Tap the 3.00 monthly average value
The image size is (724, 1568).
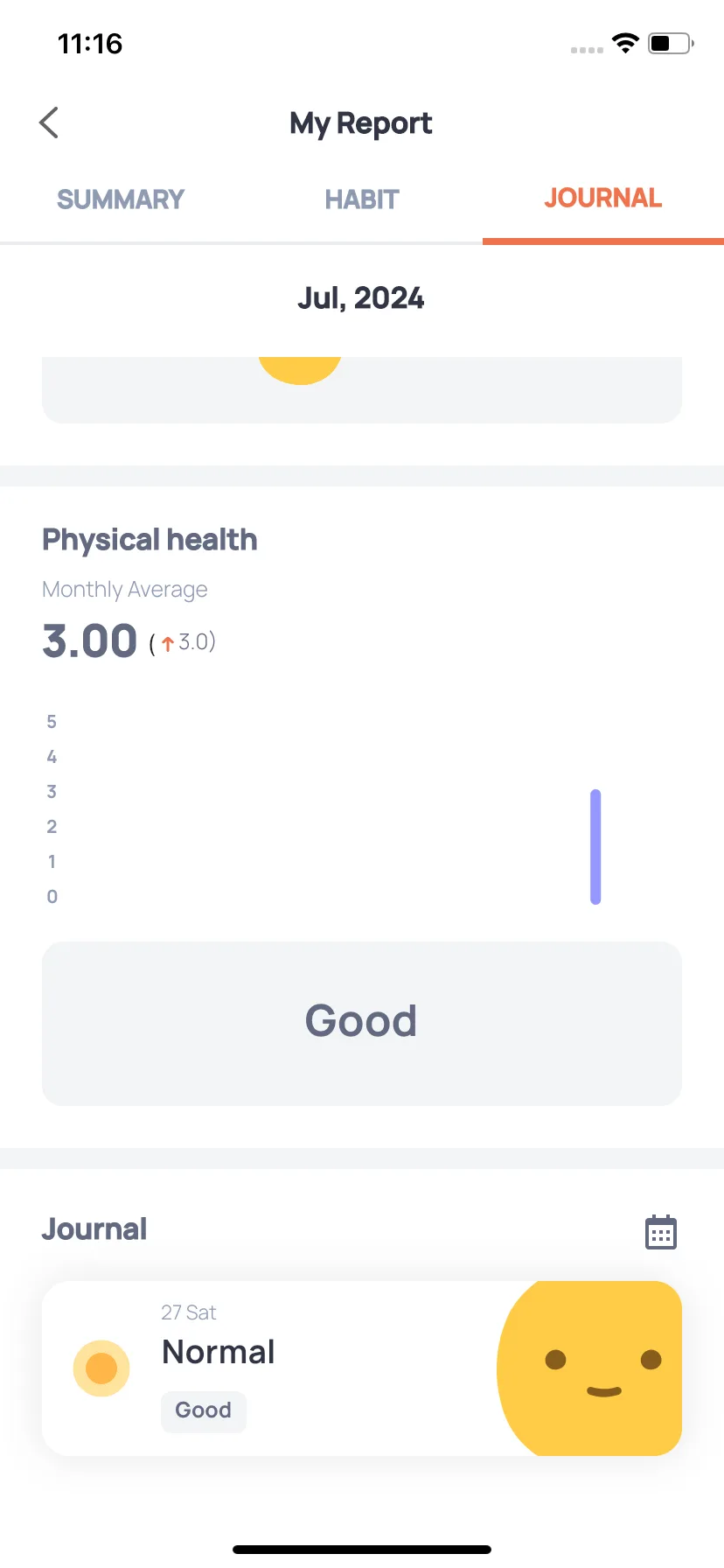click(89, 640)
